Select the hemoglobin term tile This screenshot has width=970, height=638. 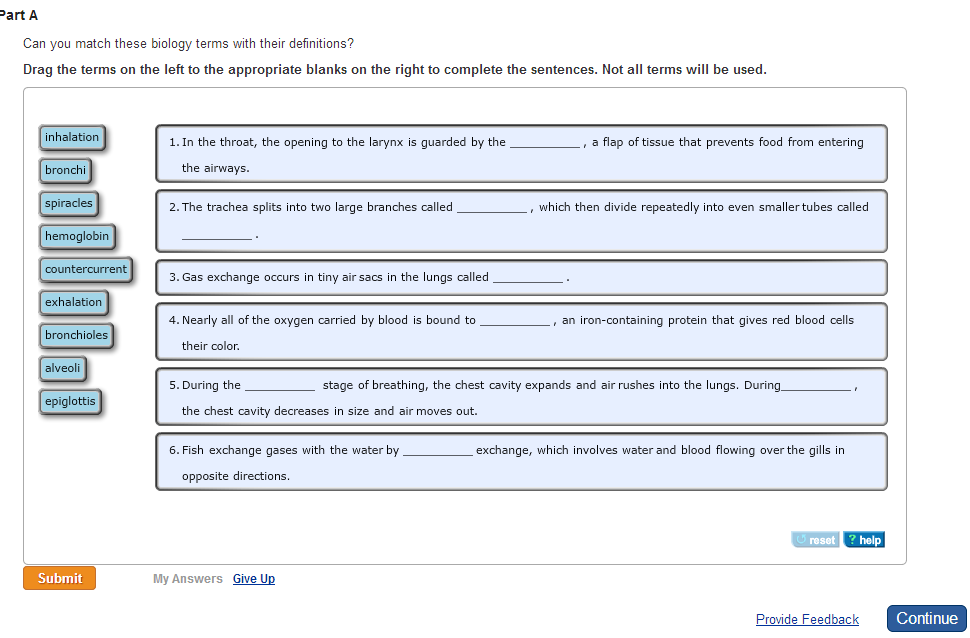[x=77, y=236]
